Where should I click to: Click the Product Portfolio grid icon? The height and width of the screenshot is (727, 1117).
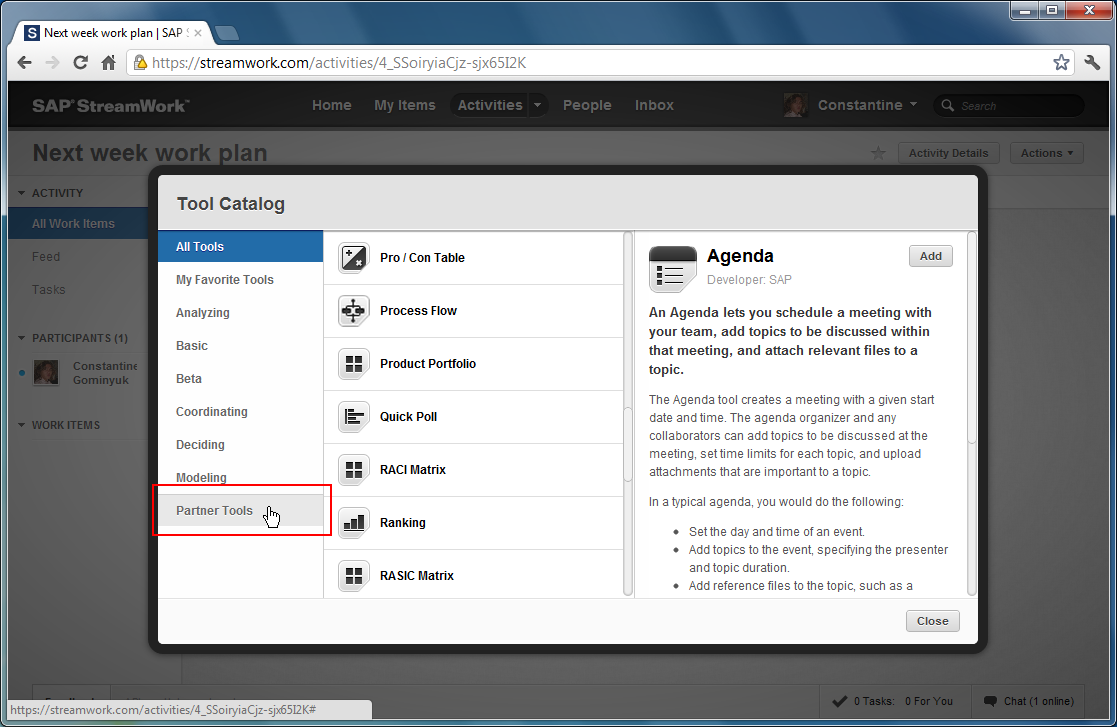tap(353, 364)
